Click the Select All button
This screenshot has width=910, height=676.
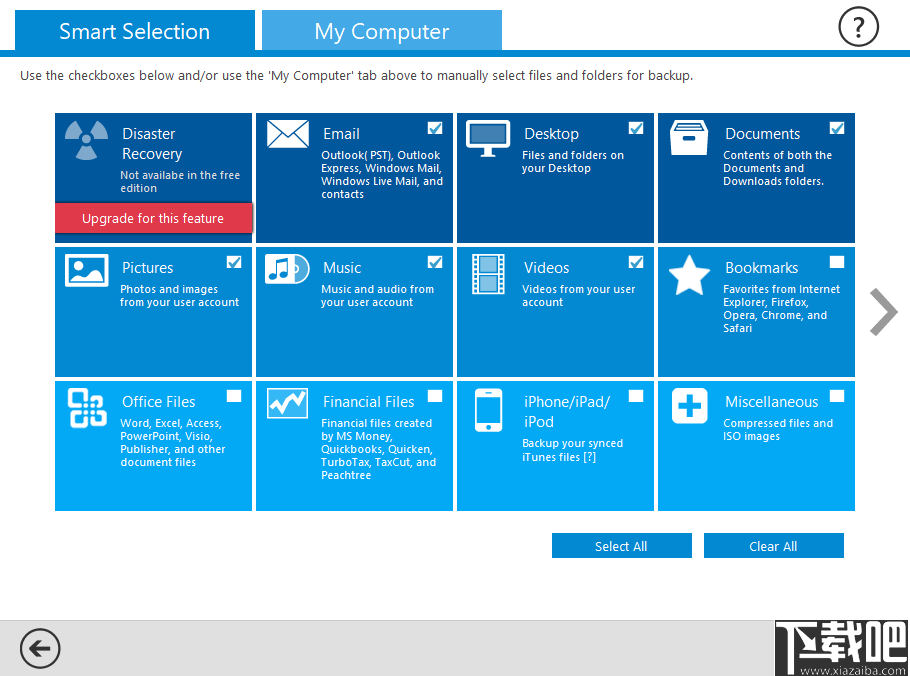[622, 546]
